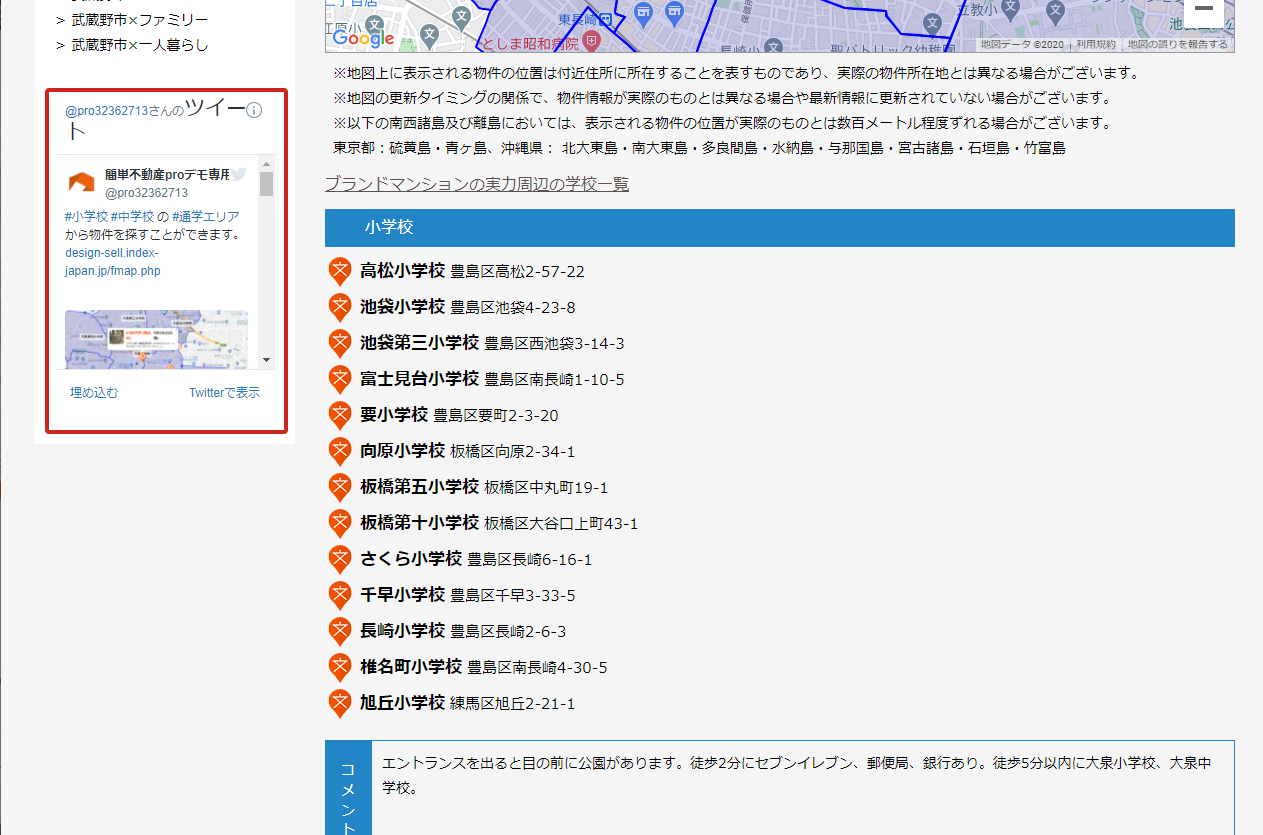Open the tweet's map preview thumbnail
Viewport: 1263px width, 835px height.
[x=156, y=339]
